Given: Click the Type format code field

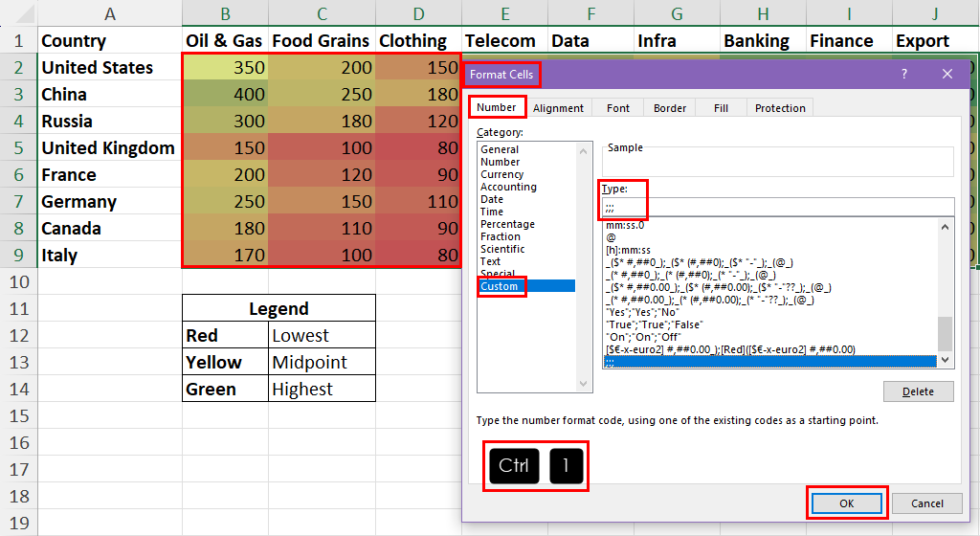Looking at the screenshot, I should [778, 207].
